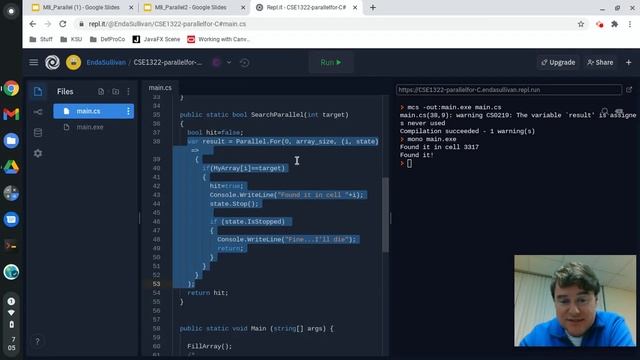Close the MII_Parallel (1) tab
Viewport: 640px width, 360px height.
click(131, 7)
